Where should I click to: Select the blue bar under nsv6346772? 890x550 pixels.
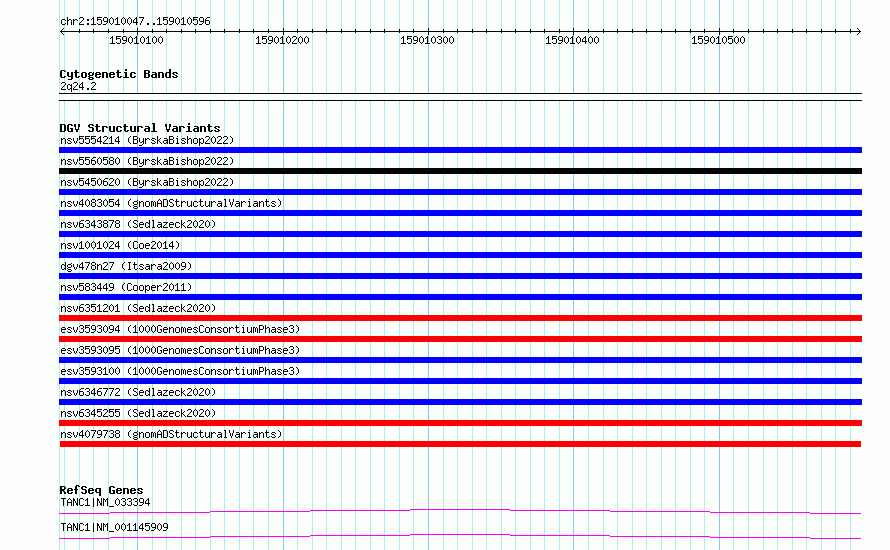tap(460, 402)
